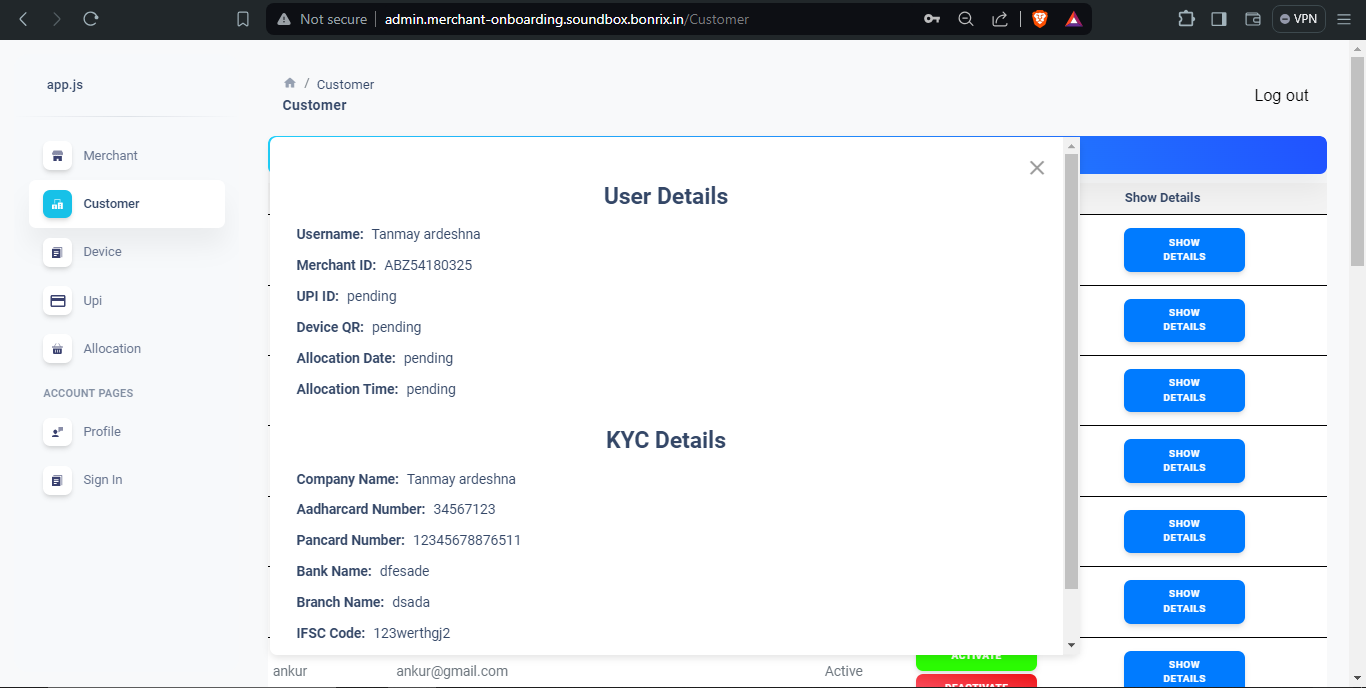Click the Sign In sidebar icon
This screenshot has height=688, width=1366.
coord(57,480)
